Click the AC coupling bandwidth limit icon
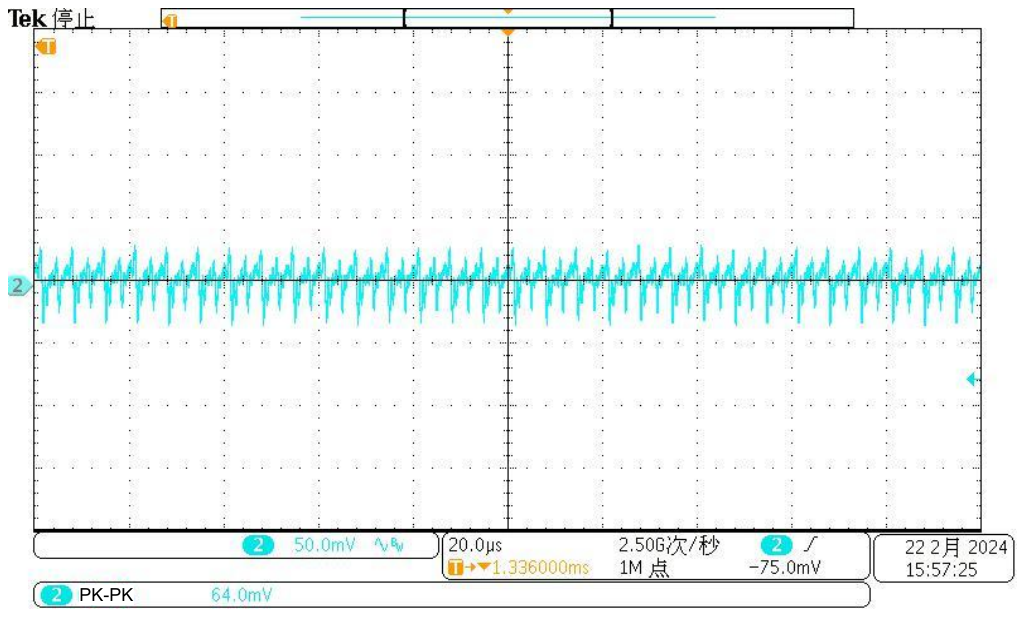Viewport: 1025px width, 617px height. pos(389,544)
